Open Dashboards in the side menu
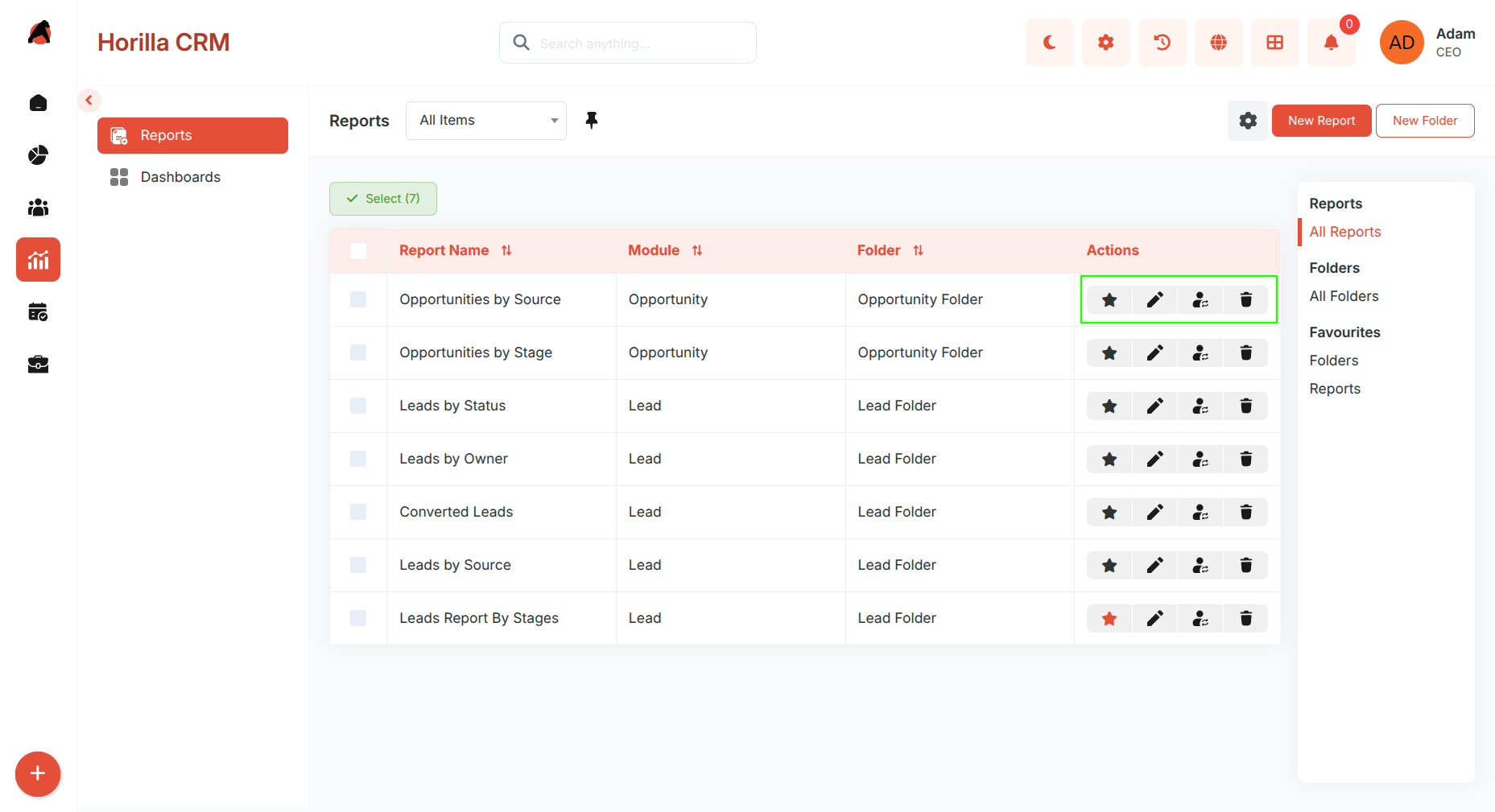 [192, 177]
